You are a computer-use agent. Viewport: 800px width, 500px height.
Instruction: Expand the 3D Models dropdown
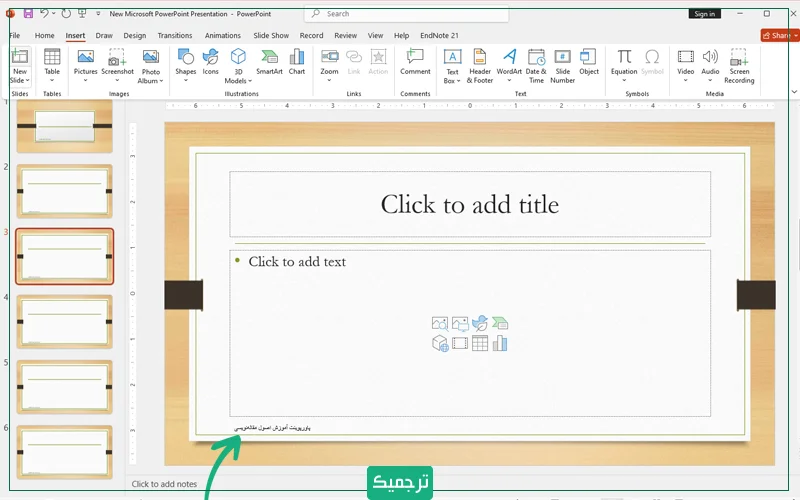coord(250,81)
